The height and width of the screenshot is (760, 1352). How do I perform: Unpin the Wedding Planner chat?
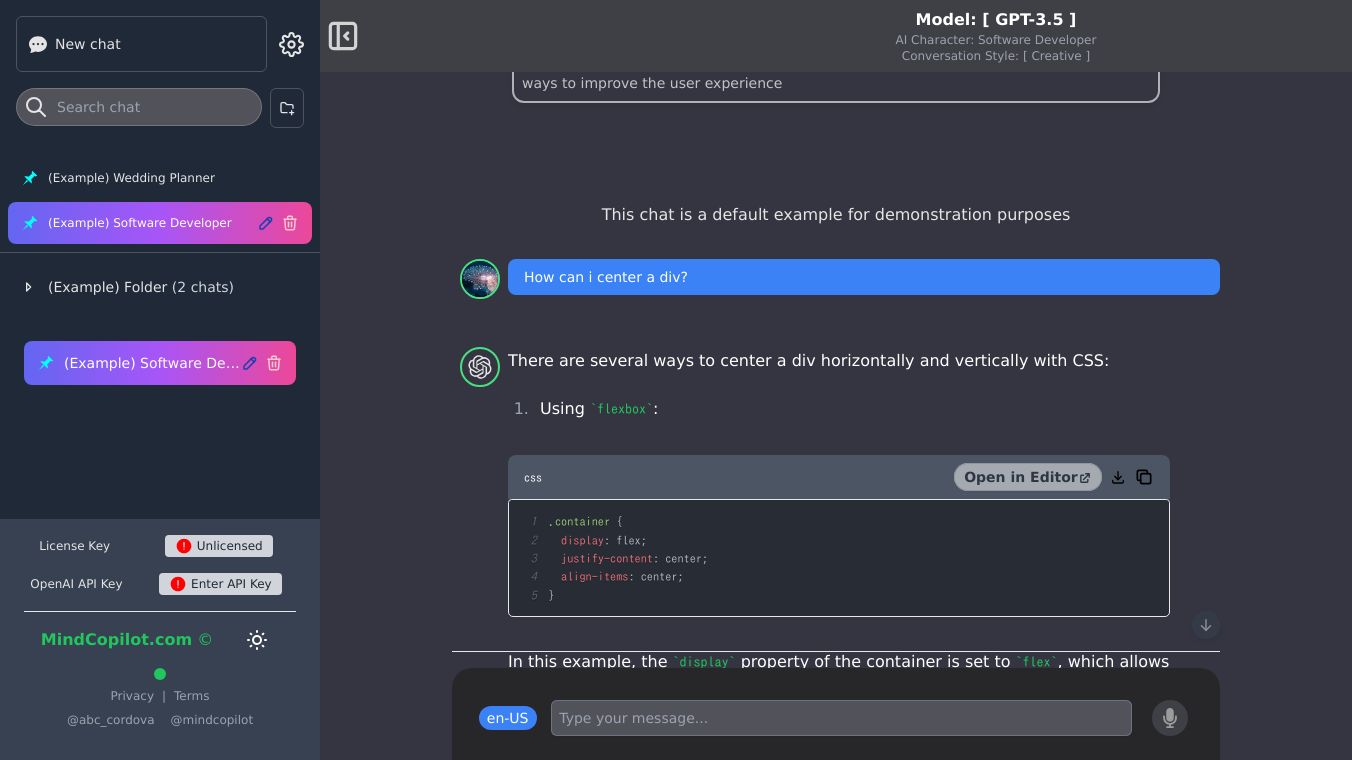coord(30,178)
